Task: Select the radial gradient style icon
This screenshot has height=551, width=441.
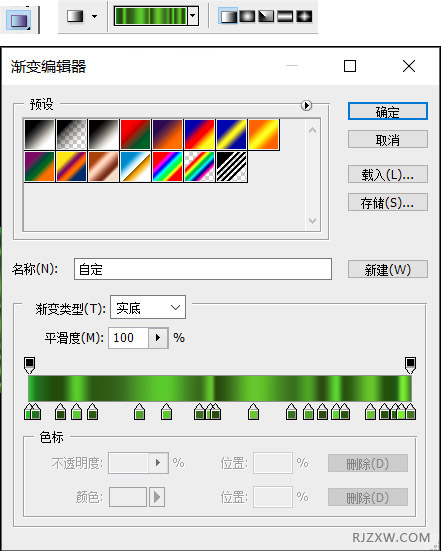Action: (247, 16)
